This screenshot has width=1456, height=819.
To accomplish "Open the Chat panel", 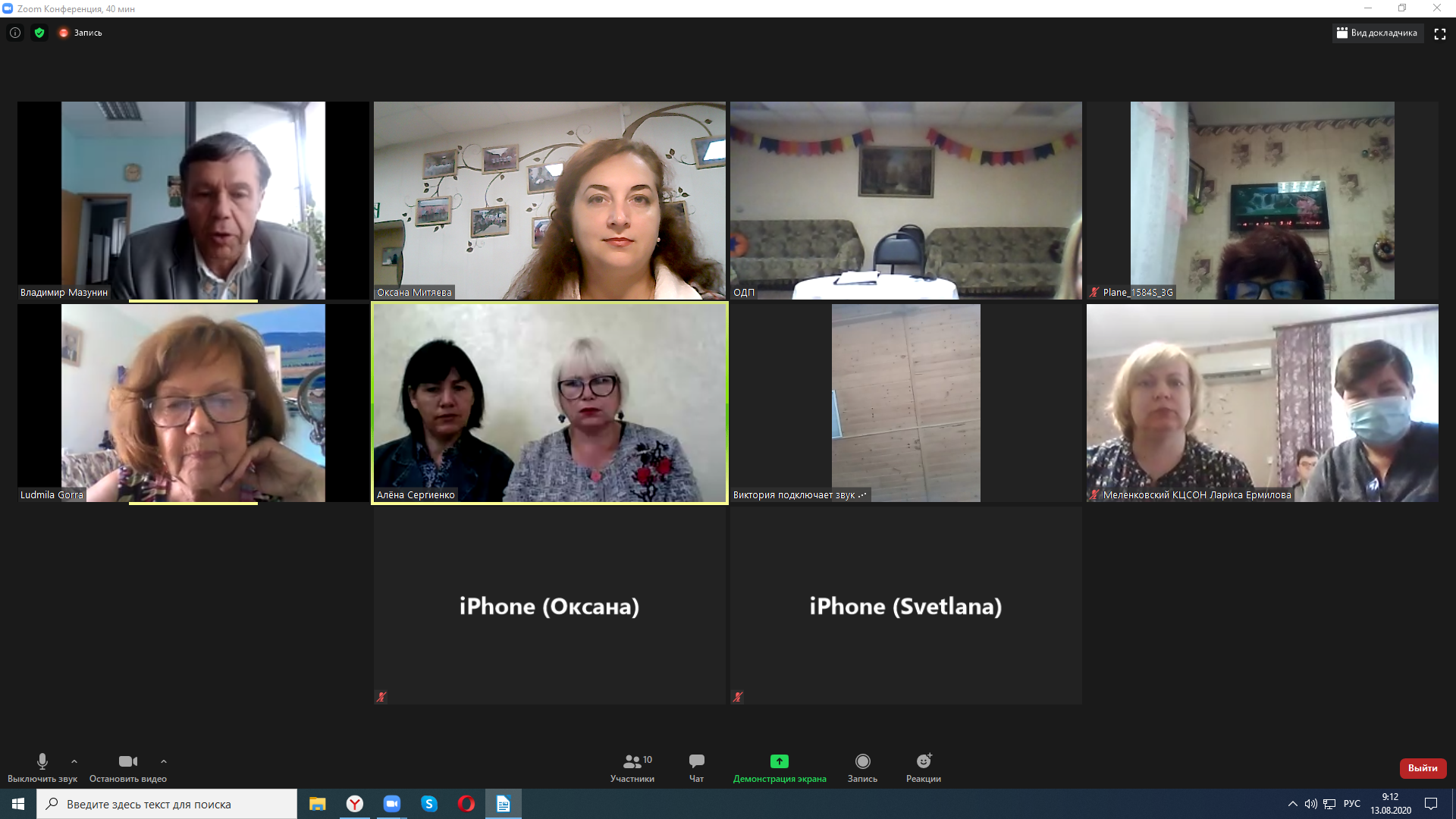I will coord(696,767).
